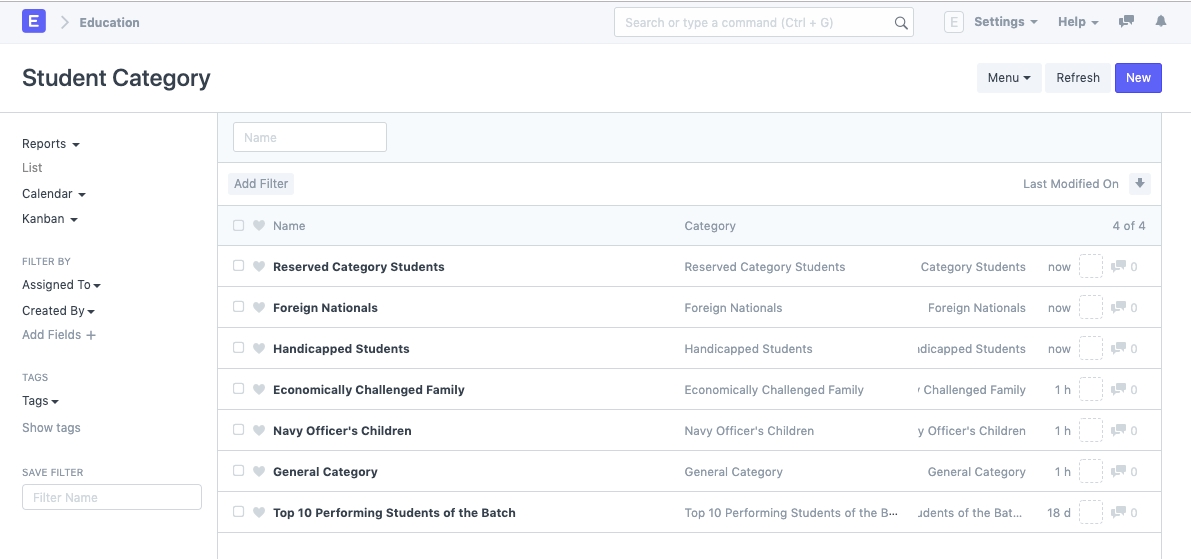This screenshot has width=1191, height=559.
Task: Like the Foreign Nationals row heart
Action: coord(259,308)
